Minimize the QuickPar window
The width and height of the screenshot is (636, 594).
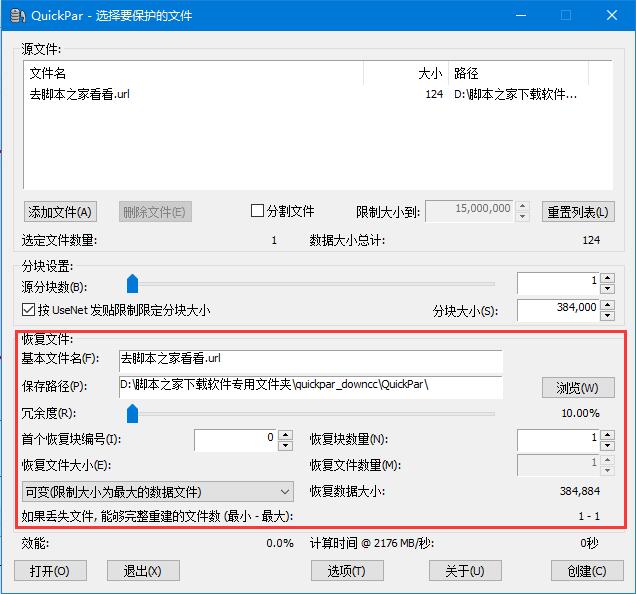(x=521, y=15)
